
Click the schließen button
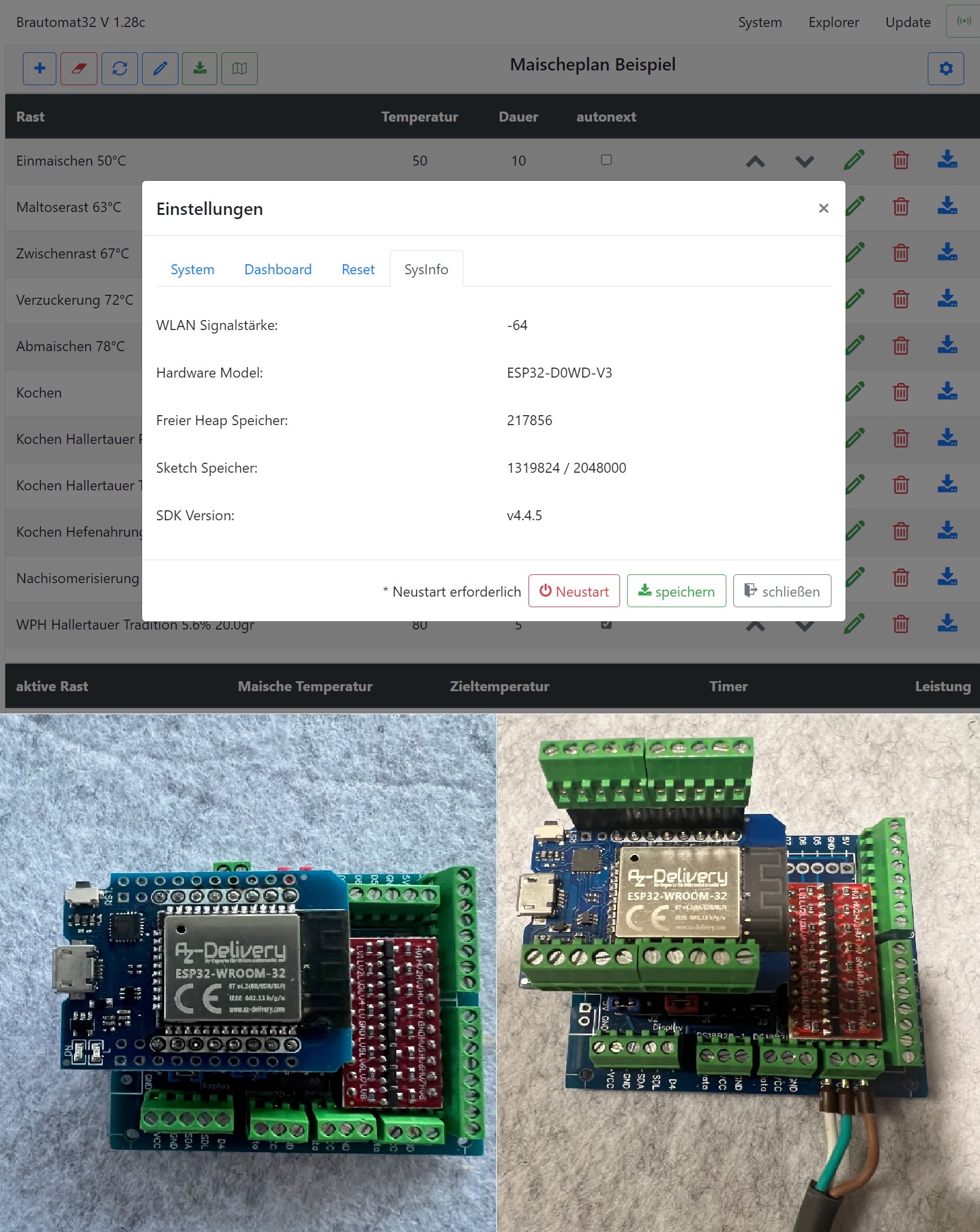coord(782,591)
